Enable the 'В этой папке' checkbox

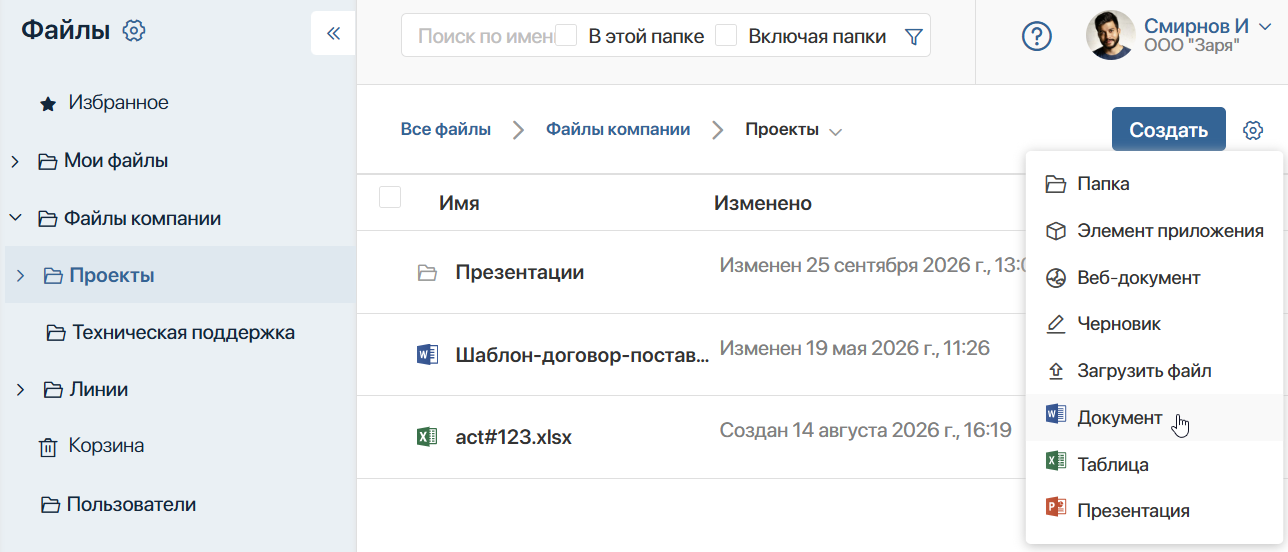(567, 35)
